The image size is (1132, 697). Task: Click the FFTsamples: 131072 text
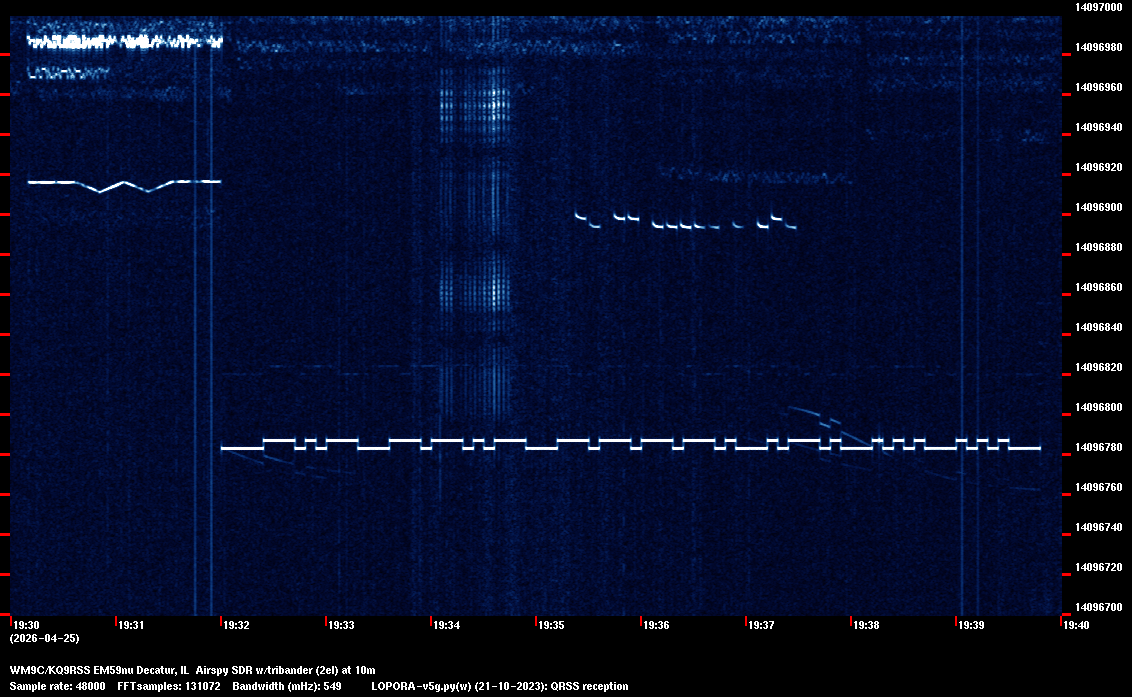click(x=169, y=686)
